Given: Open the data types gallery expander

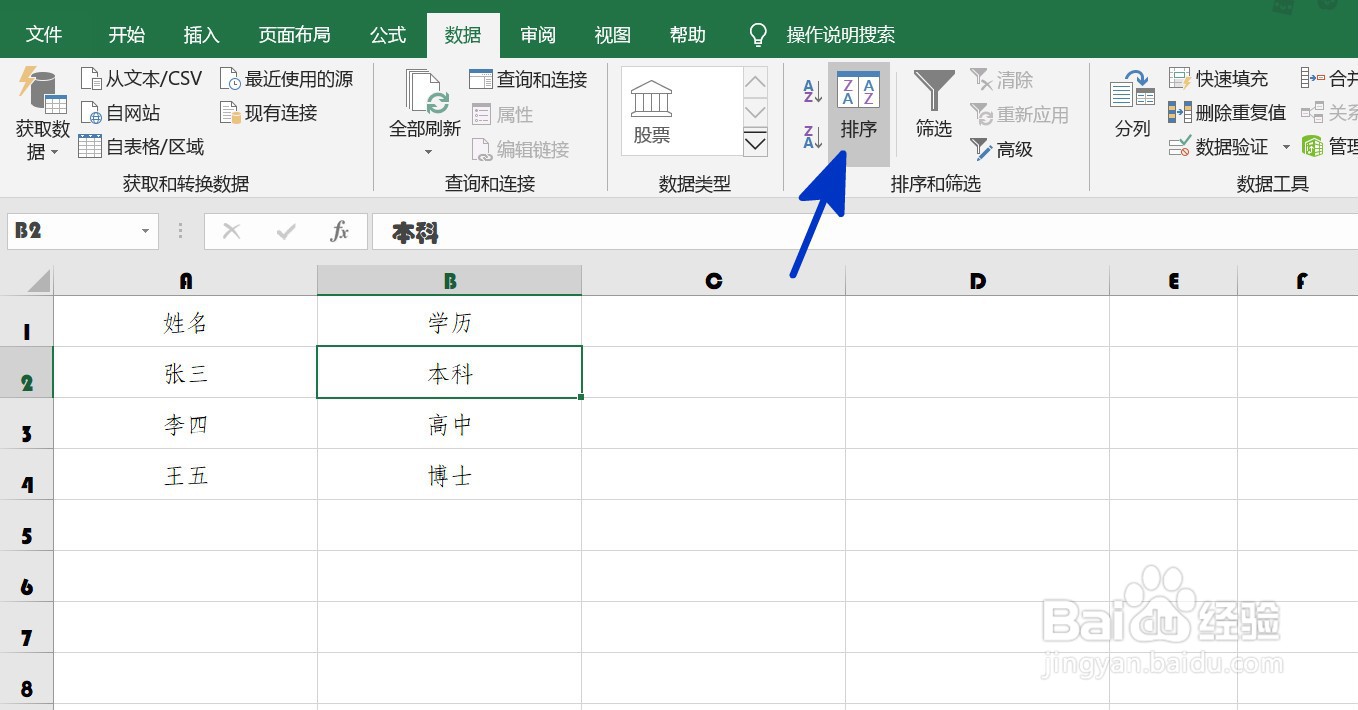Looking at the screenshot, I should pos(755,143).
